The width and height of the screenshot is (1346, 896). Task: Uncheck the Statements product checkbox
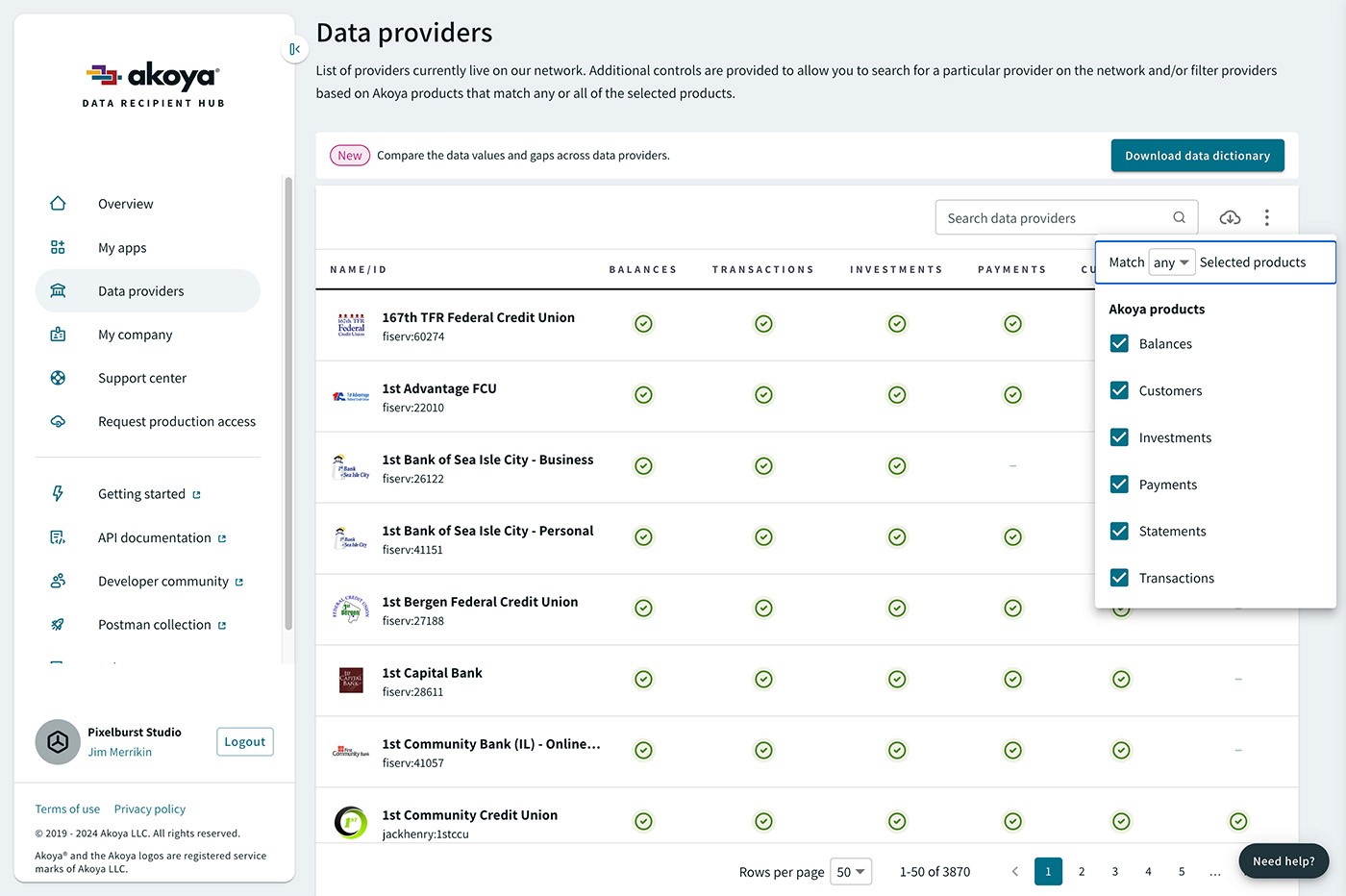pos(1119,531)
